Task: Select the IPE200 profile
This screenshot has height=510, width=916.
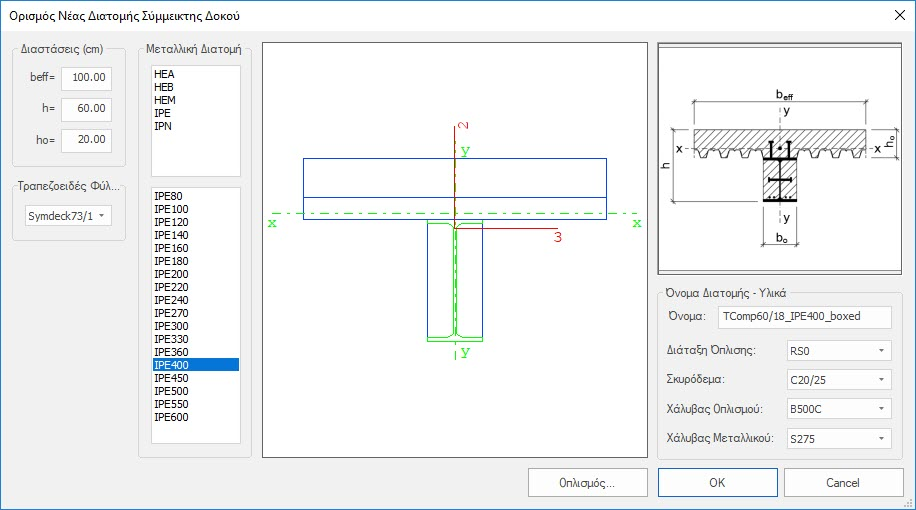Action: click(x=171, y=274)
